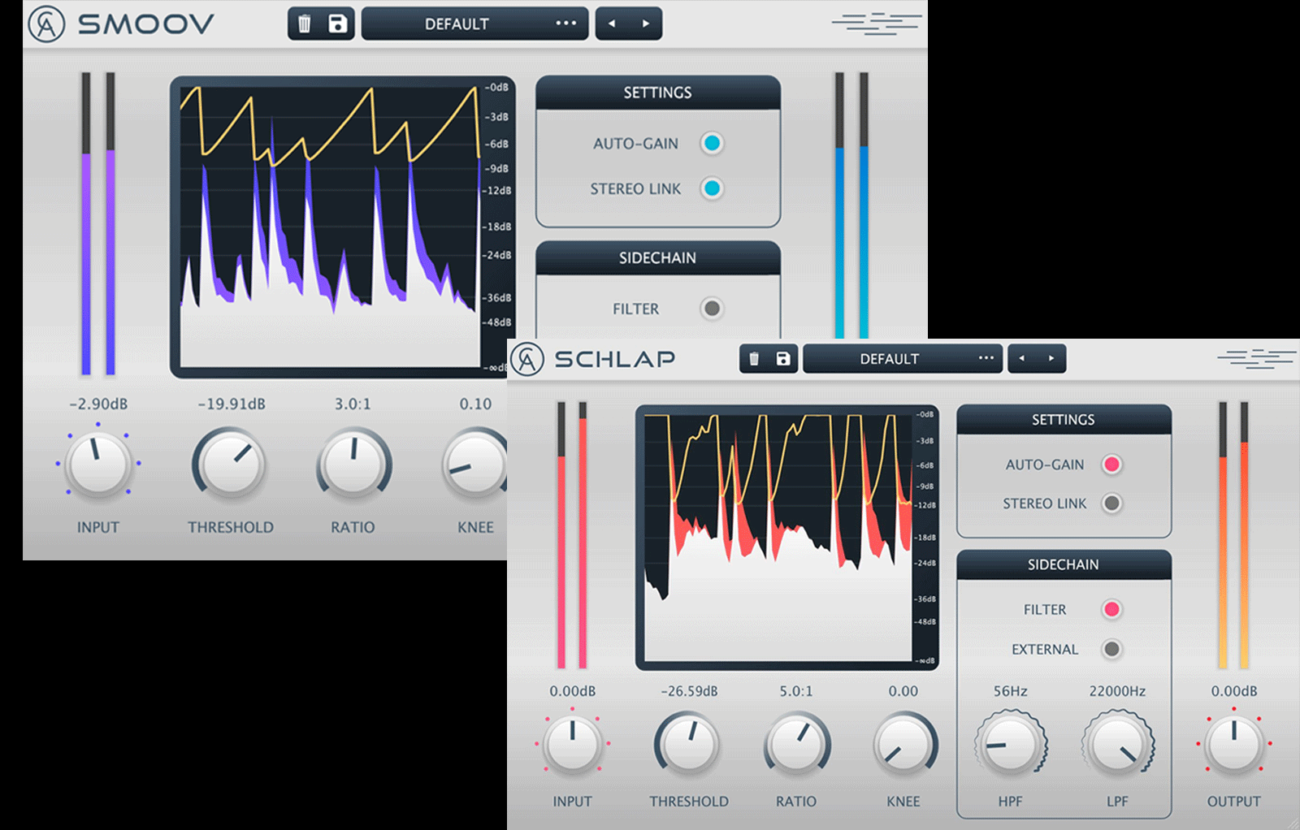Adjust the SMOOV INPUT knob
This screenshot has width=1300, height=830.
98,464
